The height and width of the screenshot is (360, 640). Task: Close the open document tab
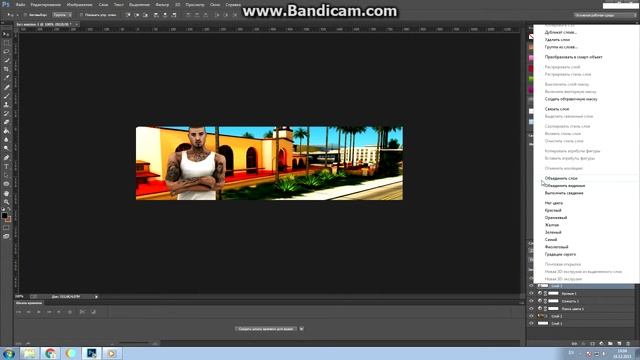tap(76, 24)
